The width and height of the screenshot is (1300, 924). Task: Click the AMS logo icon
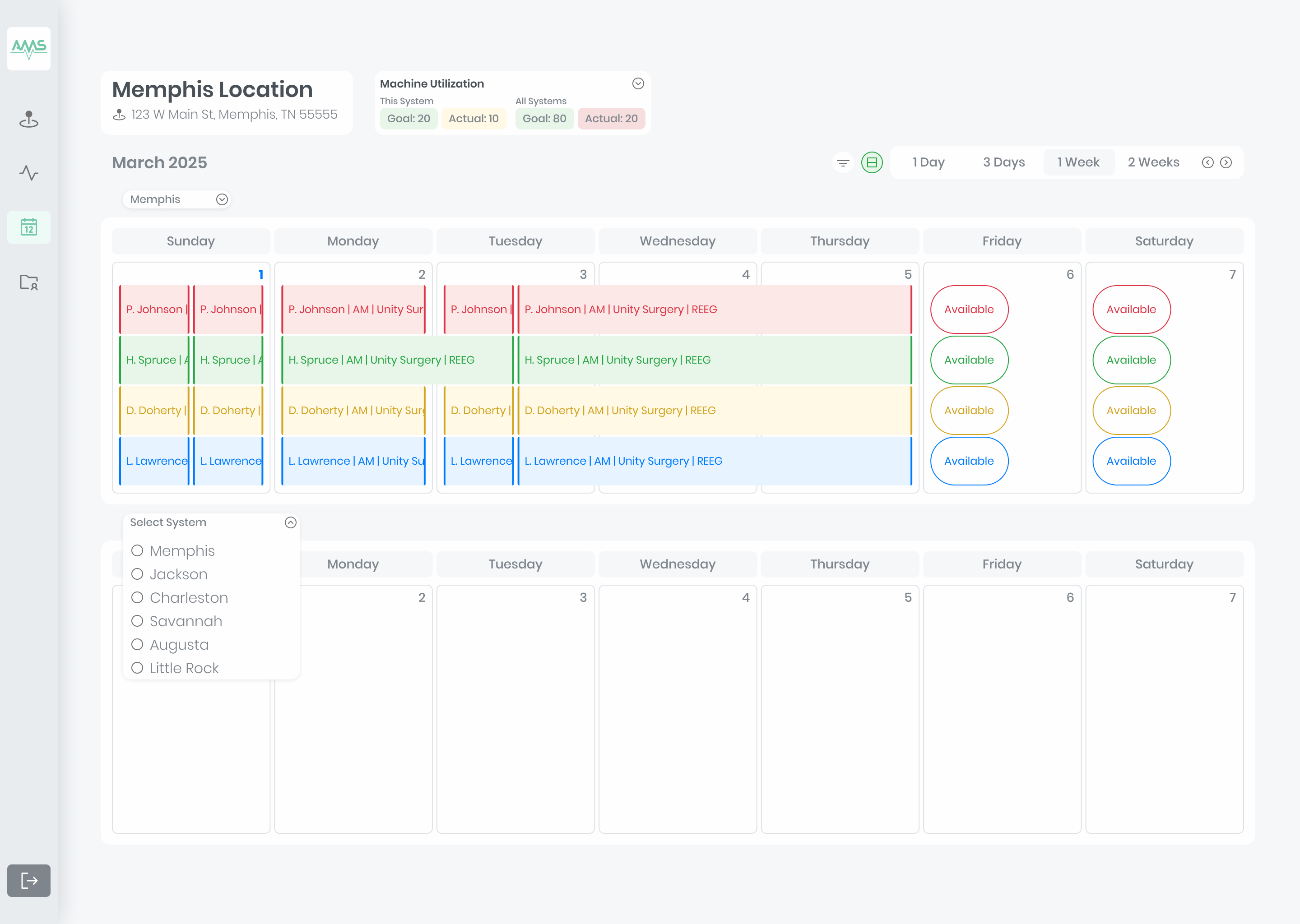[x=28, y=48]
